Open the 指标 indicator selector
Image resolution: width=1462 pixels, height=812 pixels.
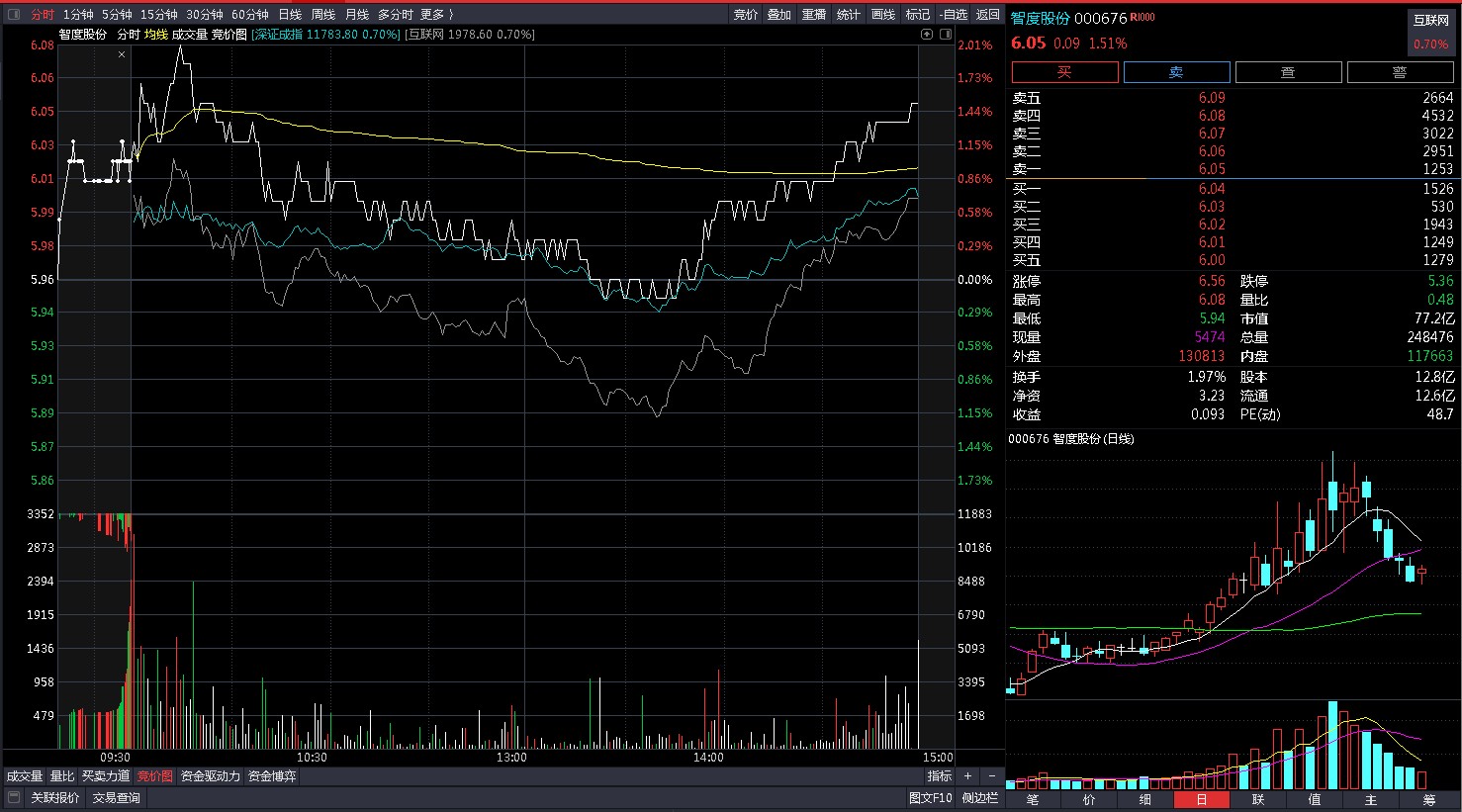[939, 776]
